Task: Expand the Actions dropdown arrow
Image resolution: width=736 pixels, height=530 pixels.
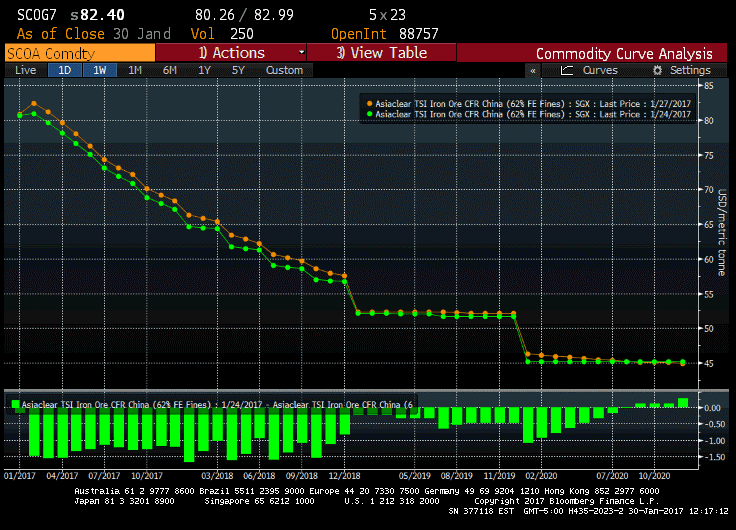Action: click(301, 53)
